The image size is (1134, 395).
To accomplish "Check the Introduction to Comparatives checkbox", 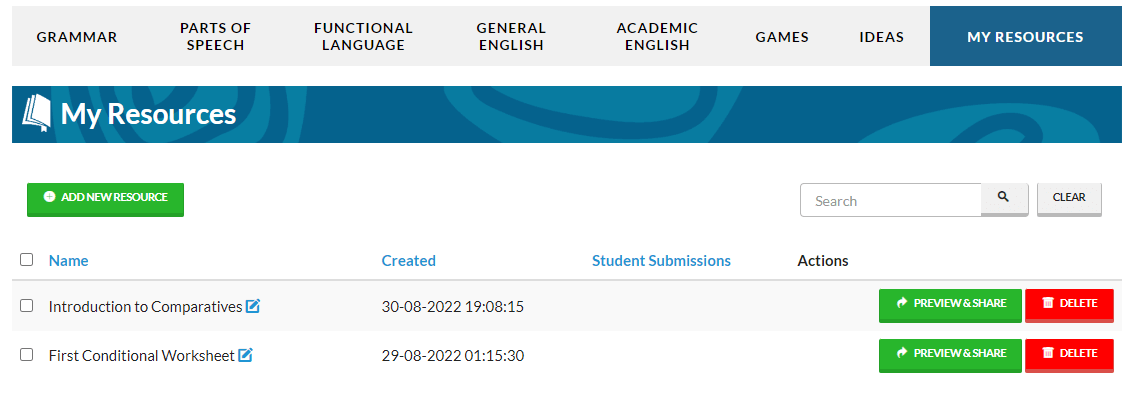I will pos(27,305).
